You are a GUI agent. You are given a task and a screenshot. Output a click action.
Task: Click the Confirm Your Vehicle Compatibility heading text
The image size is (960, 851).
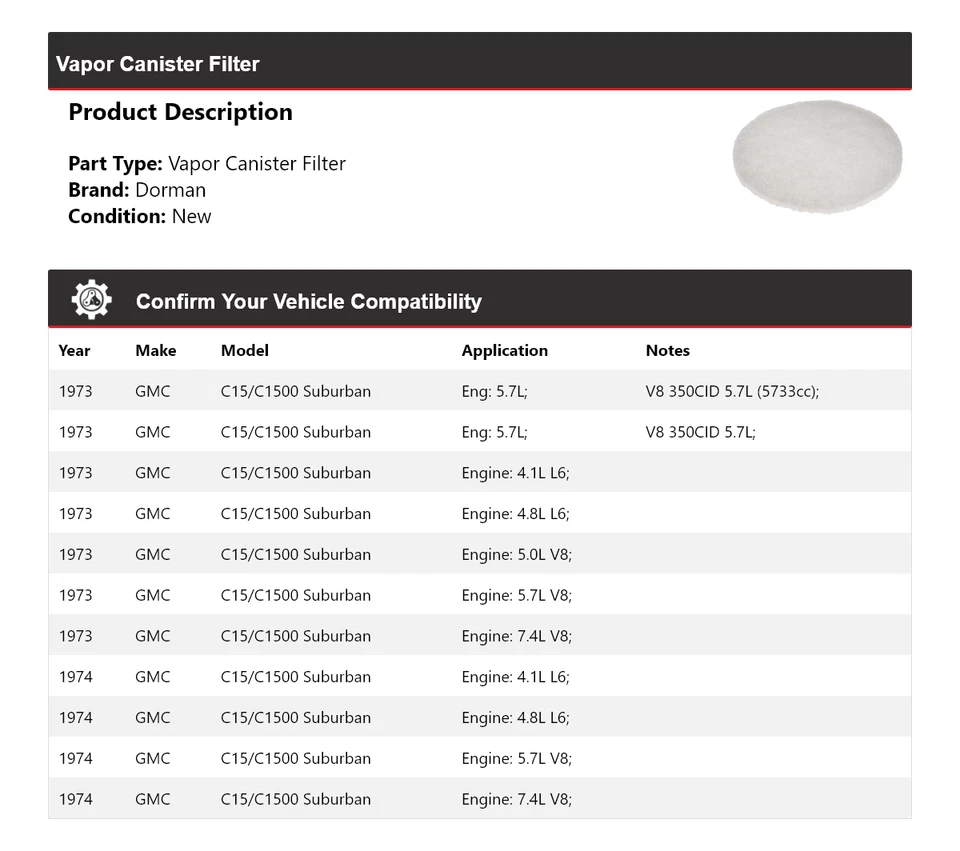point(308,301)
